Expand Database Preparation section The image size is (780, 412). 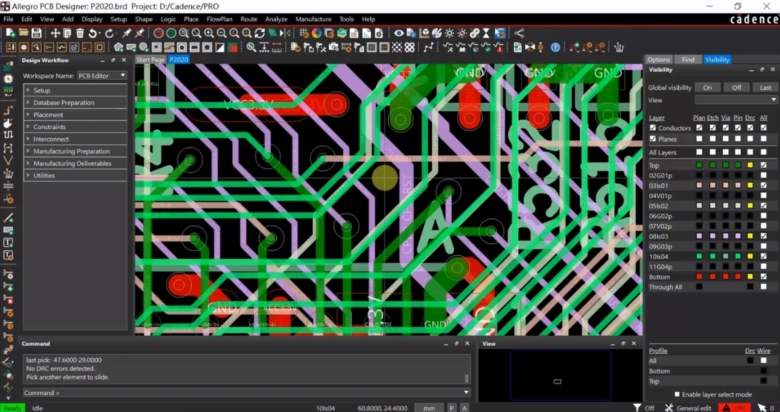75,103
